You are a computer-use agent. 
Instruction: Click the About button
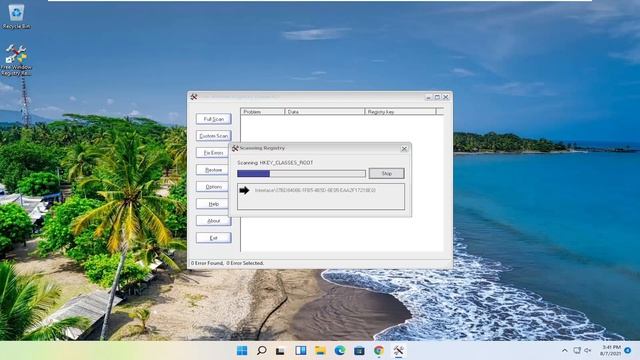[213, 221]
